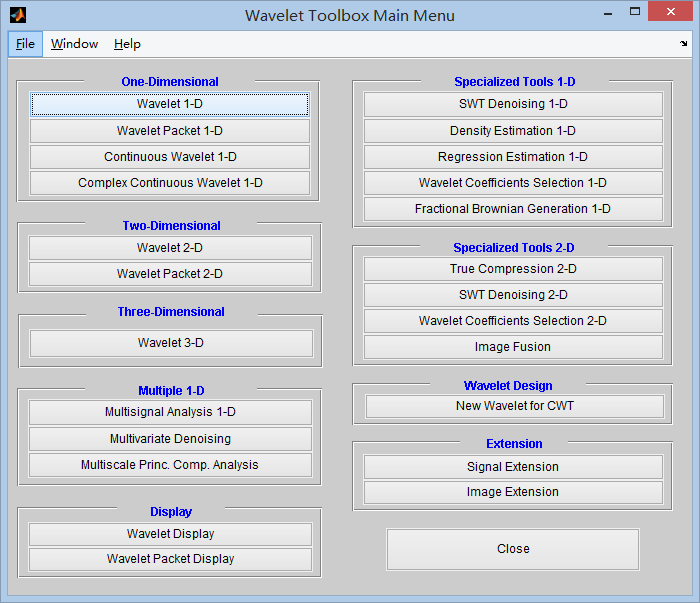Screen dimensions: 700x603
Task: Open Image Extension tool
Action: point(513,492)
